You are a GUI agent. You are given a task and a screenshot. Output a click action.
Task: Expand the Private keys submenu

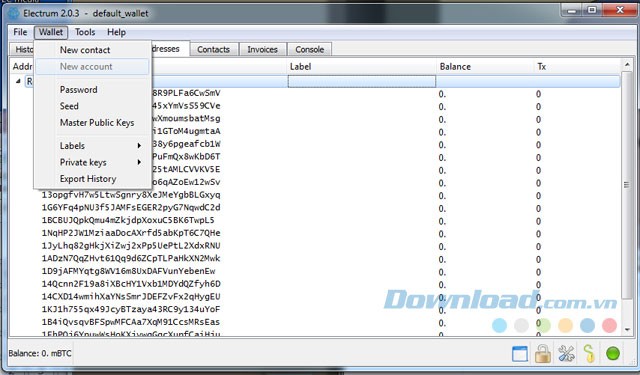pos(92,162)
